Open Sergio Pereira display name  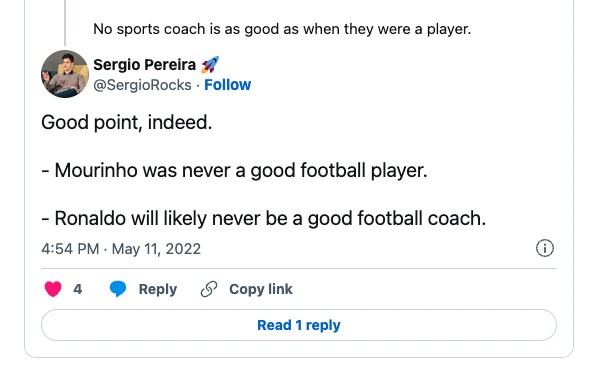pos(144,65)
